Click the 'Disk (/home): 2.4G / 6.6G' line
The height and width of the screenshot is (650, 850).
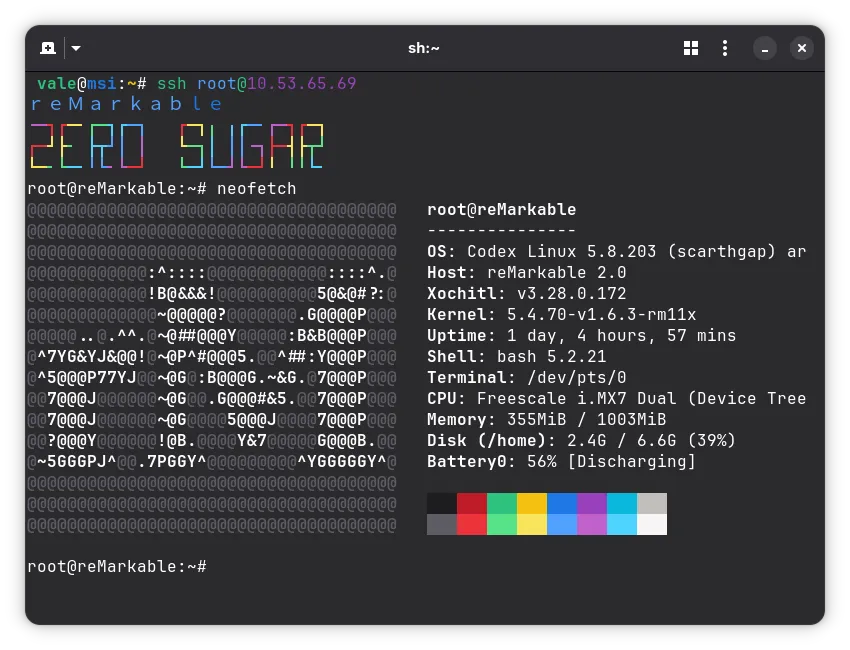581,440
